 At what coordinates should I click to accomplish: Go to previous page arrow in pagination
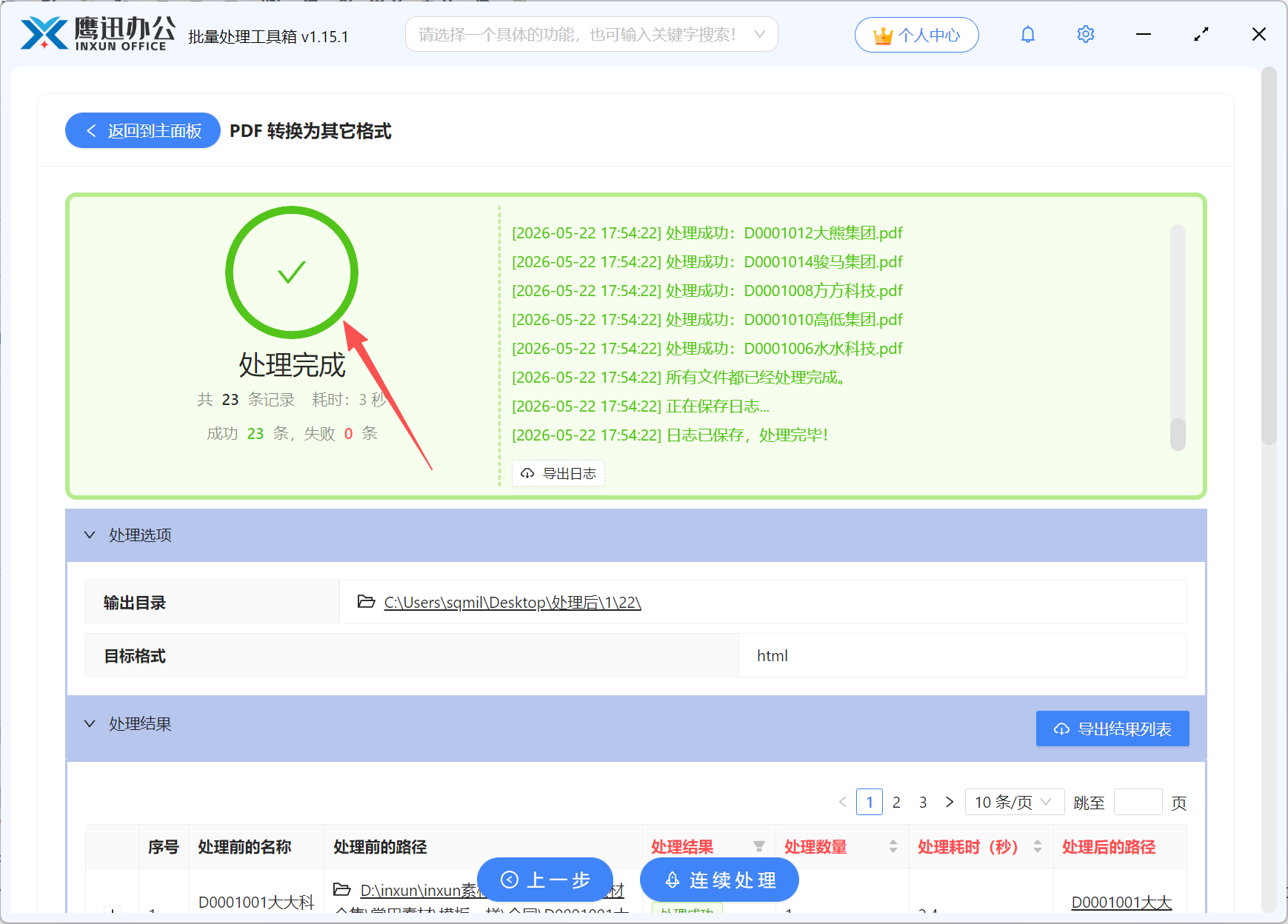[843, 802]
